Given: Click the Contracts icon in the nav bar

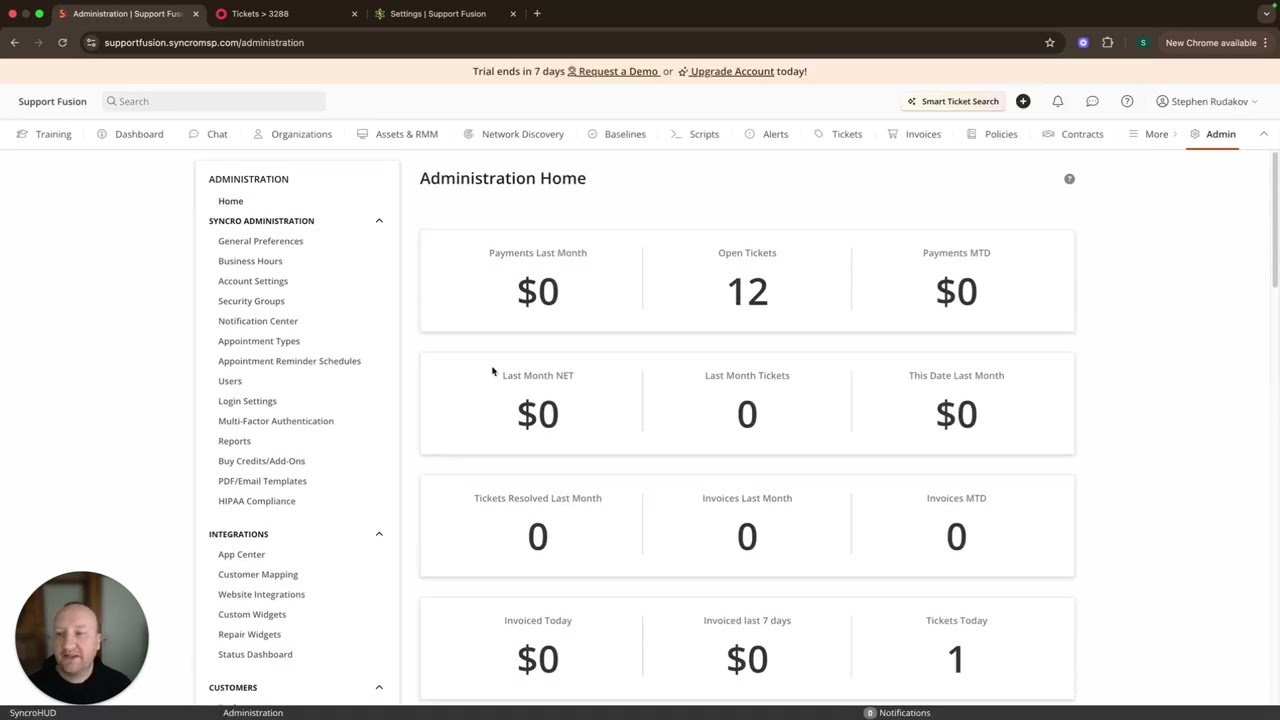Looking at the screenshot, I should coord(1048,134).
